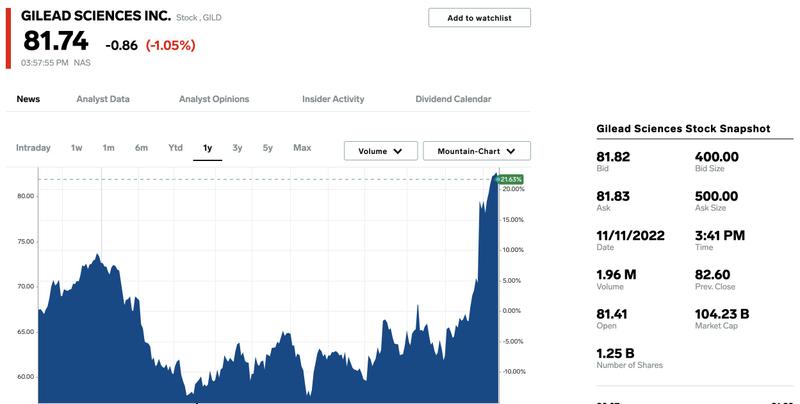Click the 81.74 stock price
The height and width of the screenshot is (404, 800).
(56, 41)
